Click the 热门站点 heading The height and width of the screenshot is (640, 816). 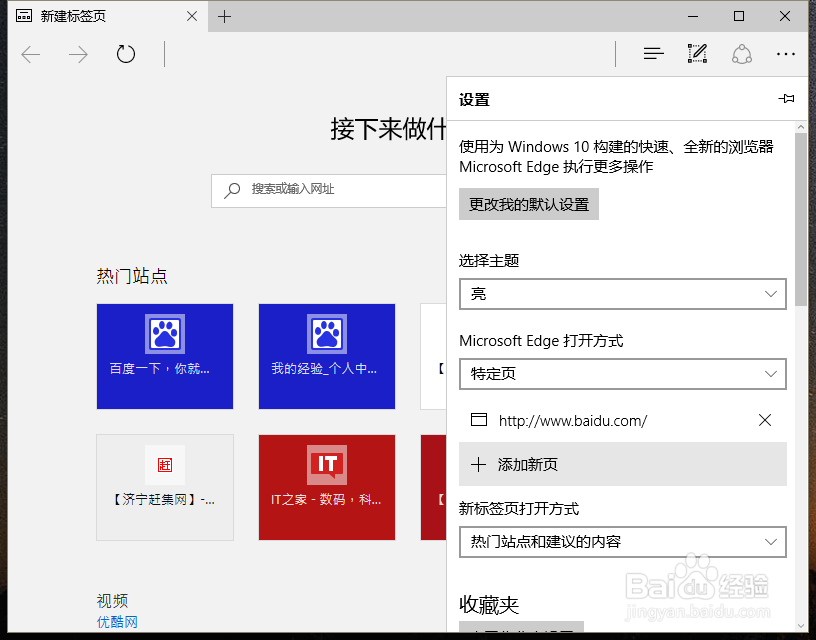click(x=132, y=276)
